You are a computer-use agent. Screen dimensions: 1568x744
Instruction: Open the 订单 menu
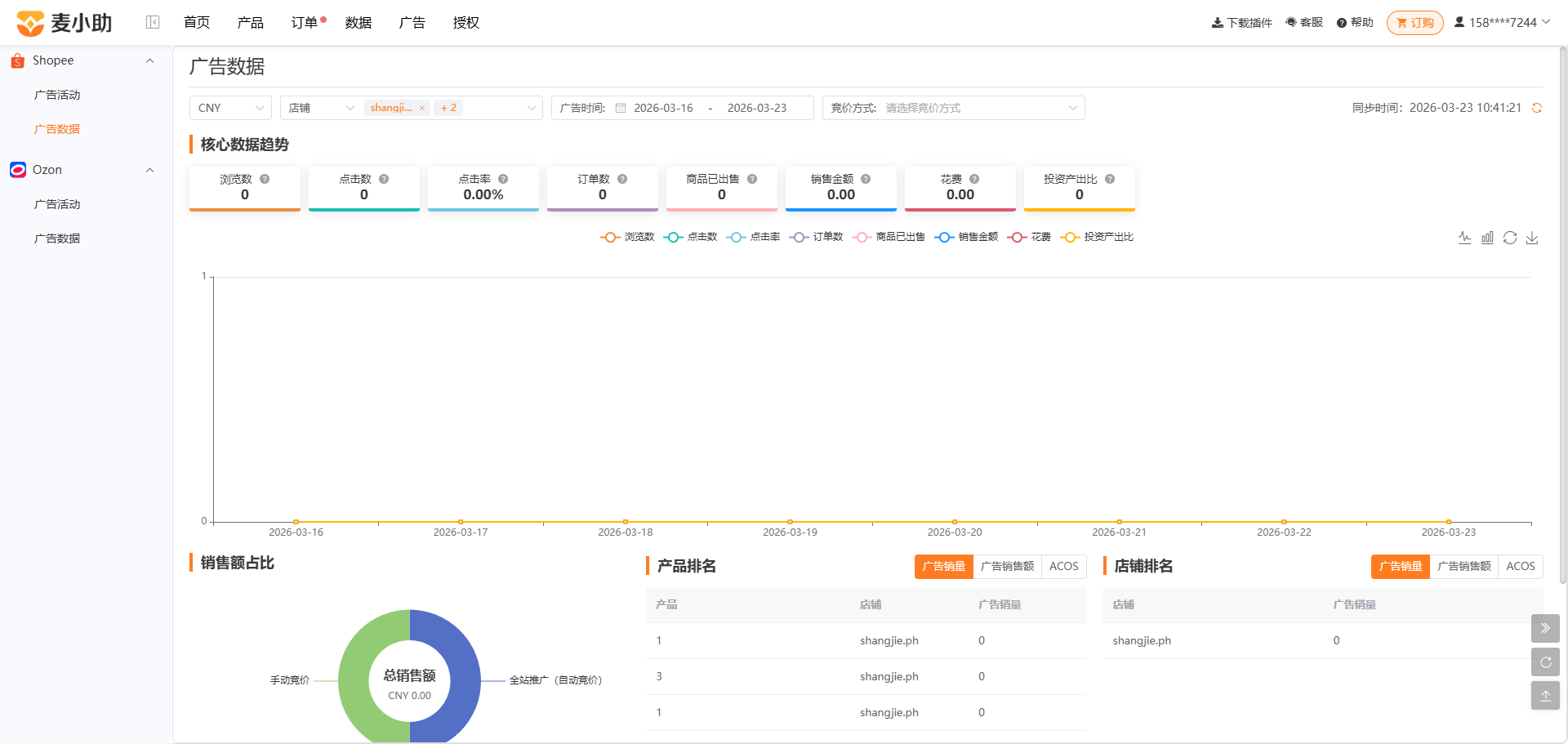[305, 22]
